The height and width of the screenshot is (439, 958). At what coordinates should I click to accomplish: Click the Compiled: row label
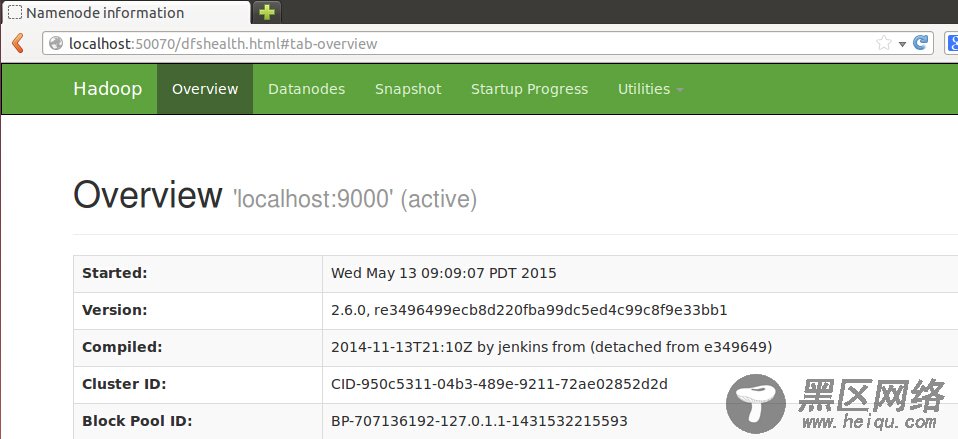coord(122,347)
